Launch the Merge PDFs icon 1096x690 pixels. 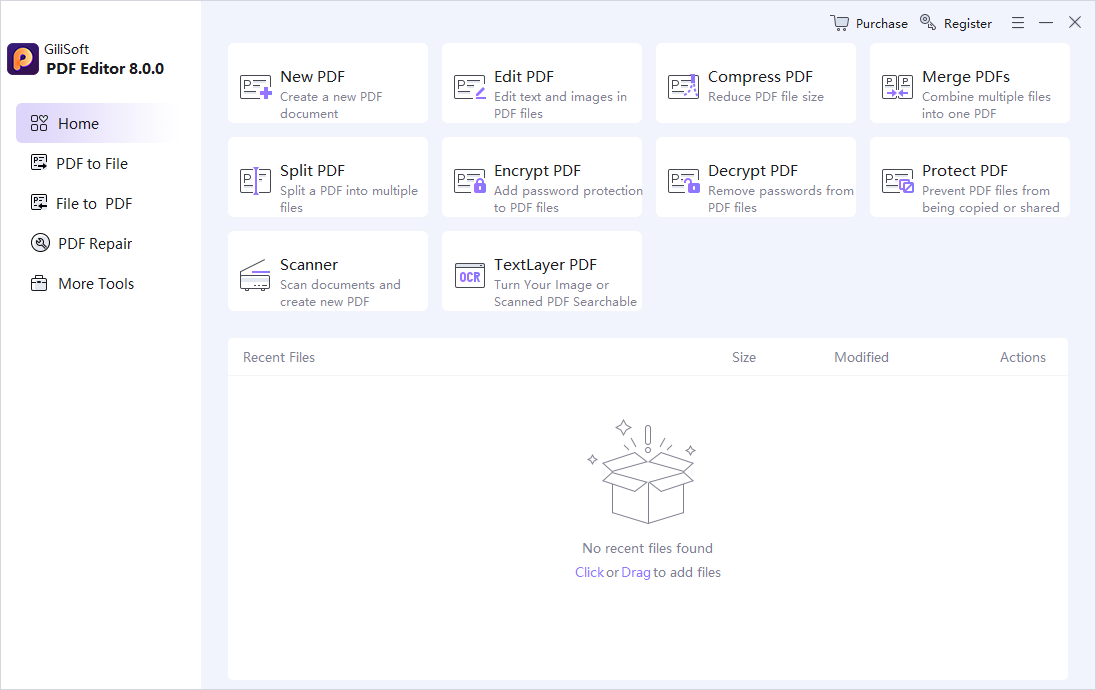pyautogui.click(x=897, y=87)
